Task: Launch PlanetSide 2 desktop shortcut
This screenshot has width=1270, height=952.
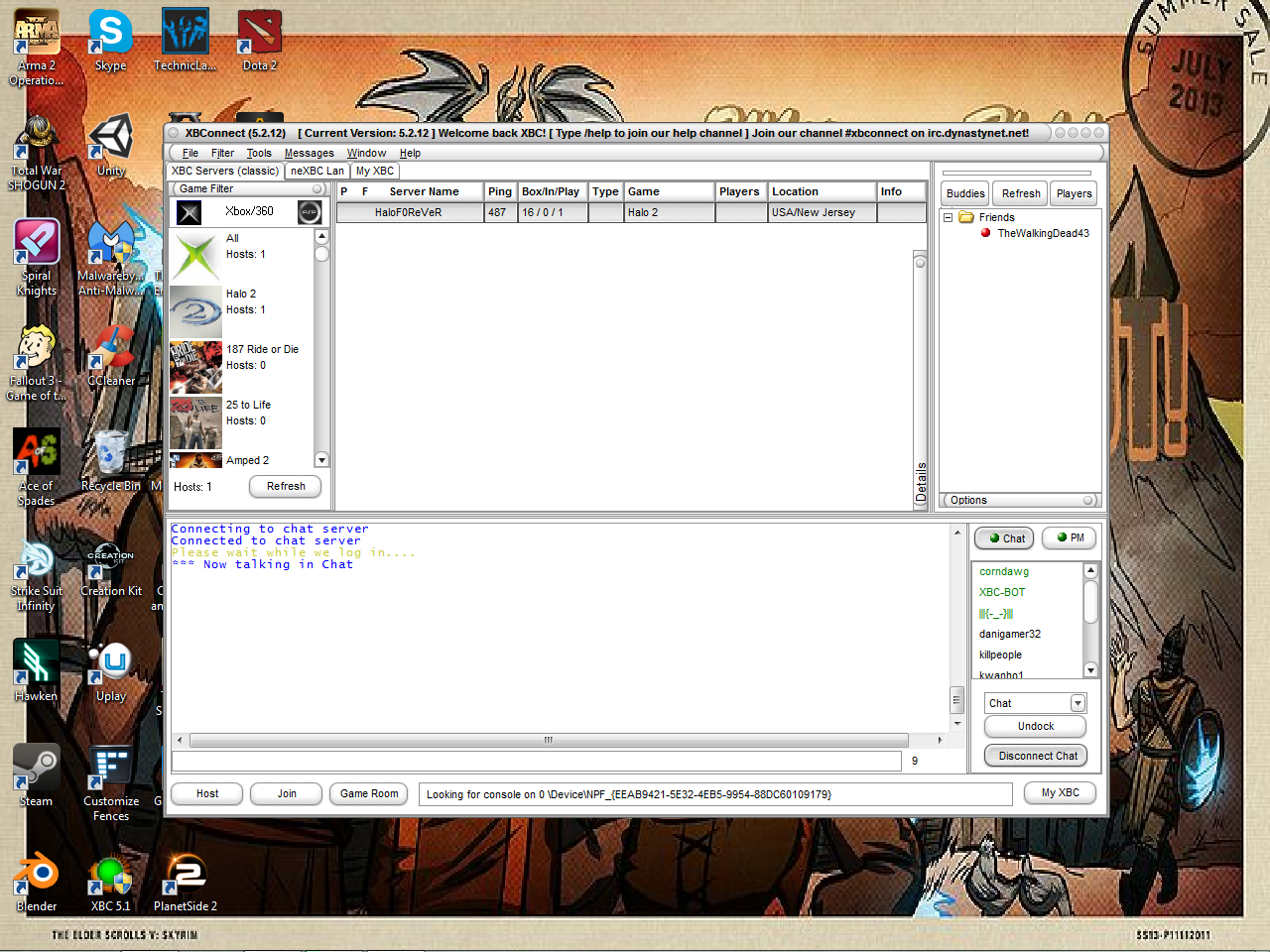Action: [186, 882]
